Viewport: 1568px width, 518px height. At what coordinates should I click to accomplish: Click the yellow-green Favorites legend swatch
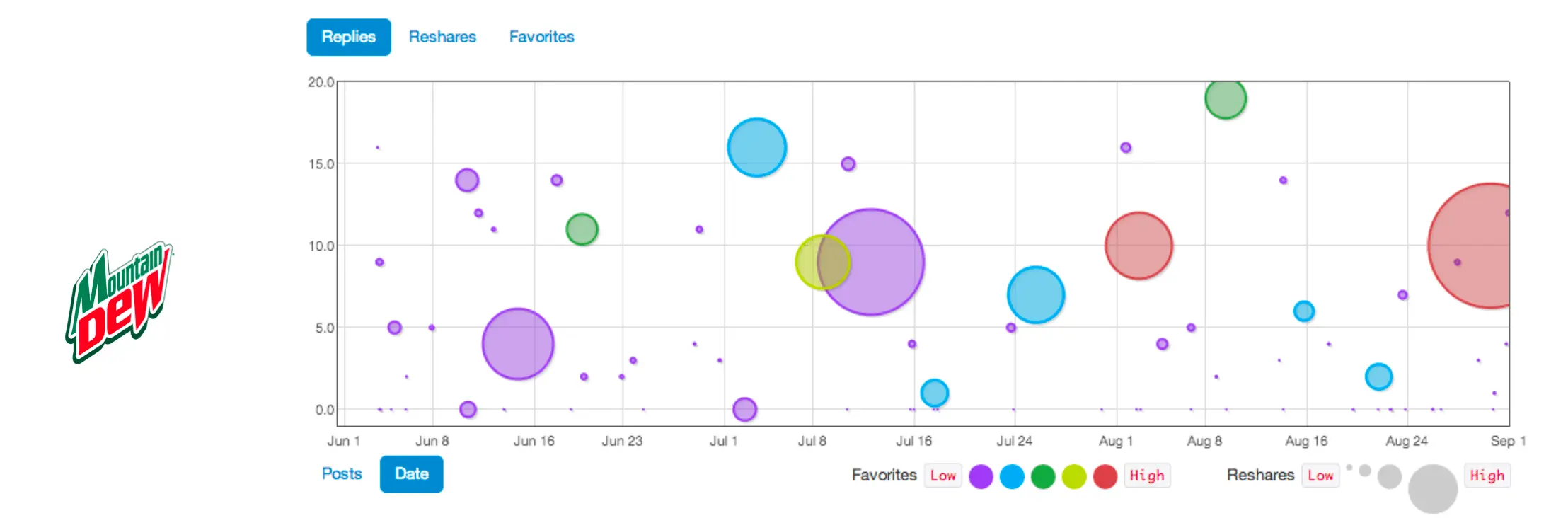pyautogui.click(x=1074, y=476)
